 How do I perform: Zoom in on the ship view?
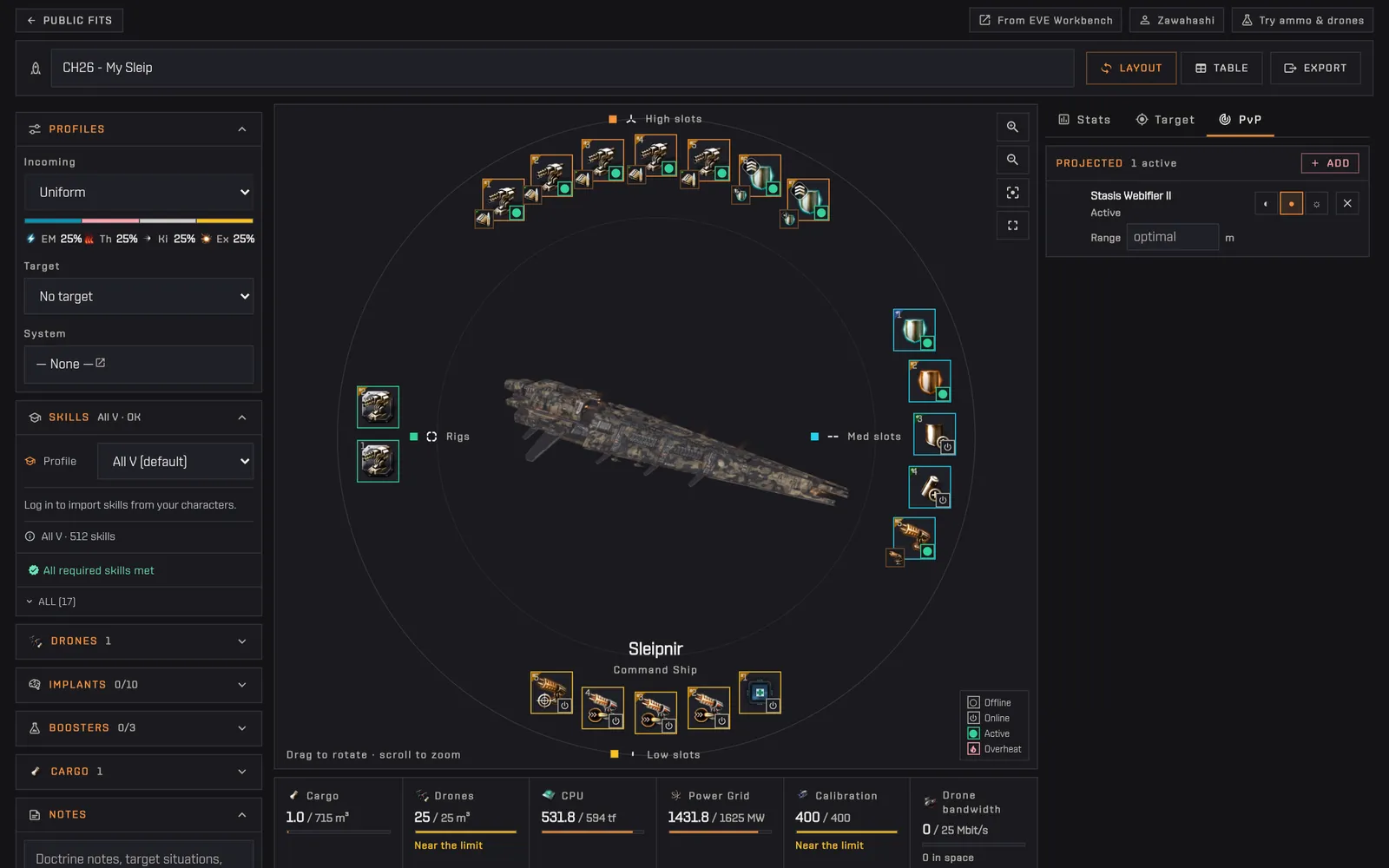click(1012, 127)
